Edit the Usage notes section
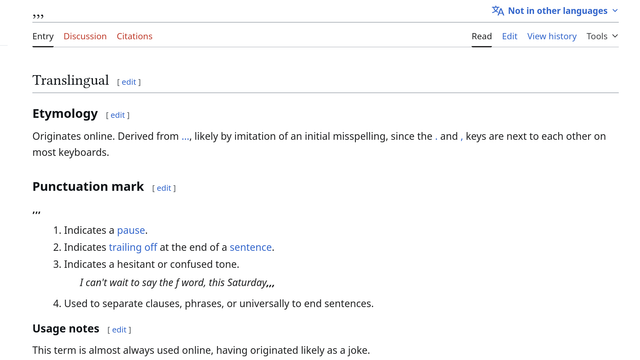The width and height of the screenshot is (640, 360). (119, 330)
